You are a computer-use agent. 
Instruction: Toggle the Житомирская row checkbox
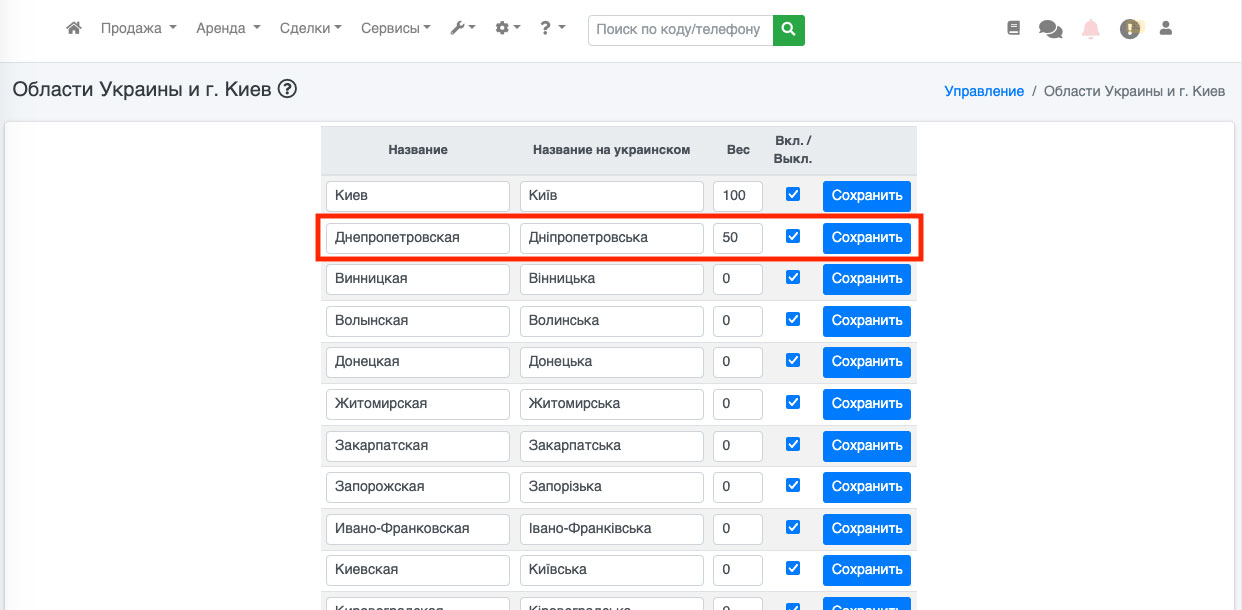(793, 402)
